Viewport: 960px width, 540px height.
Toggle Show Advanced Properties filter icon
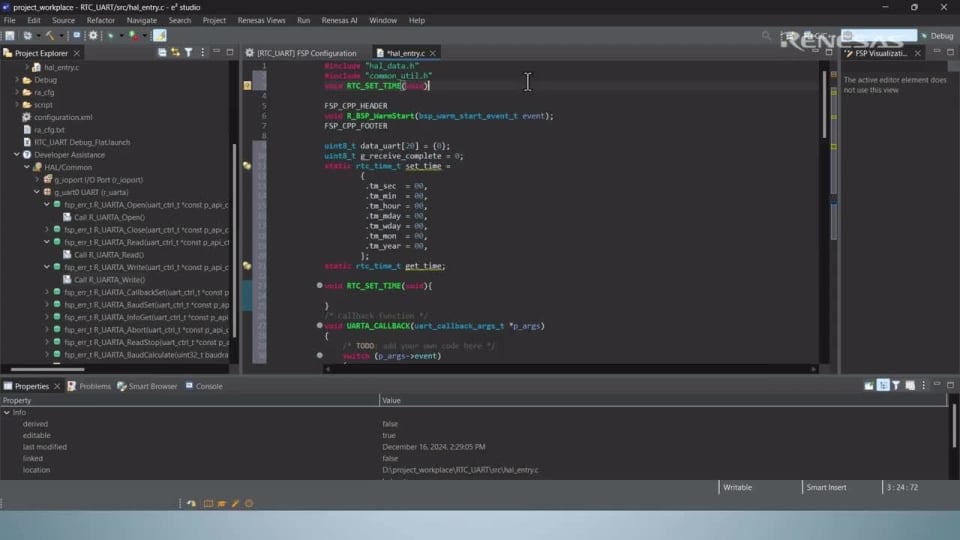point(896,385)
